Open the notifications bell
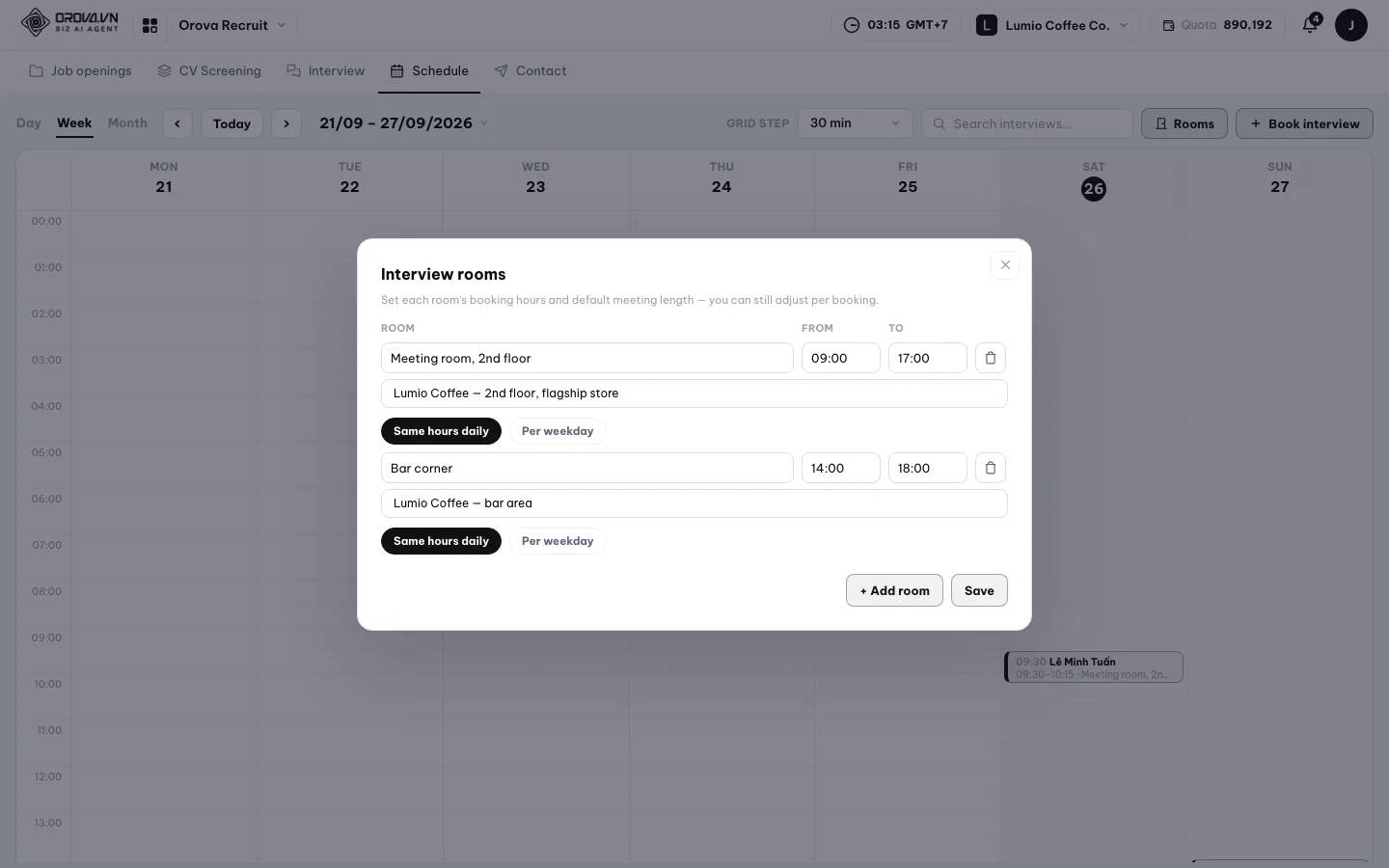The image size is (1389, 868). [1310, 25]
